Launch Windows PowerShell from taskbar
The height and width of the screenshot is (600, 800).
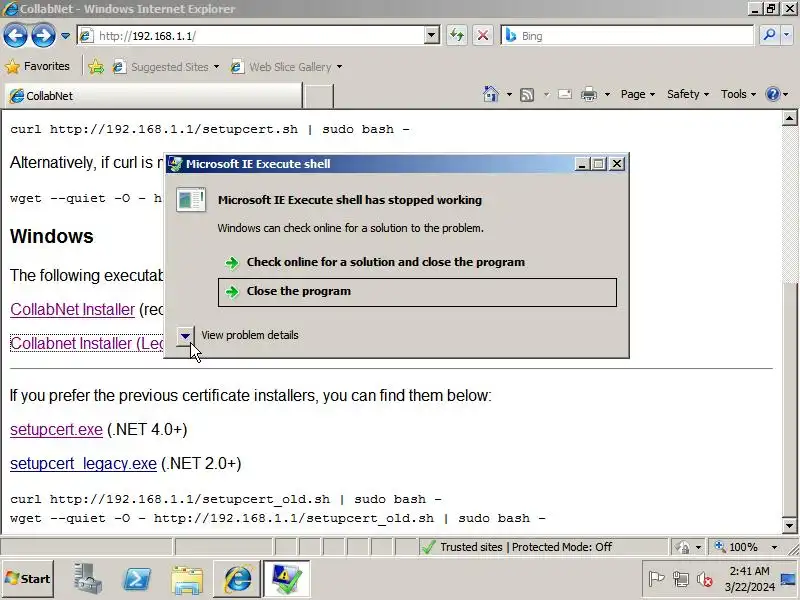point(137,579)
